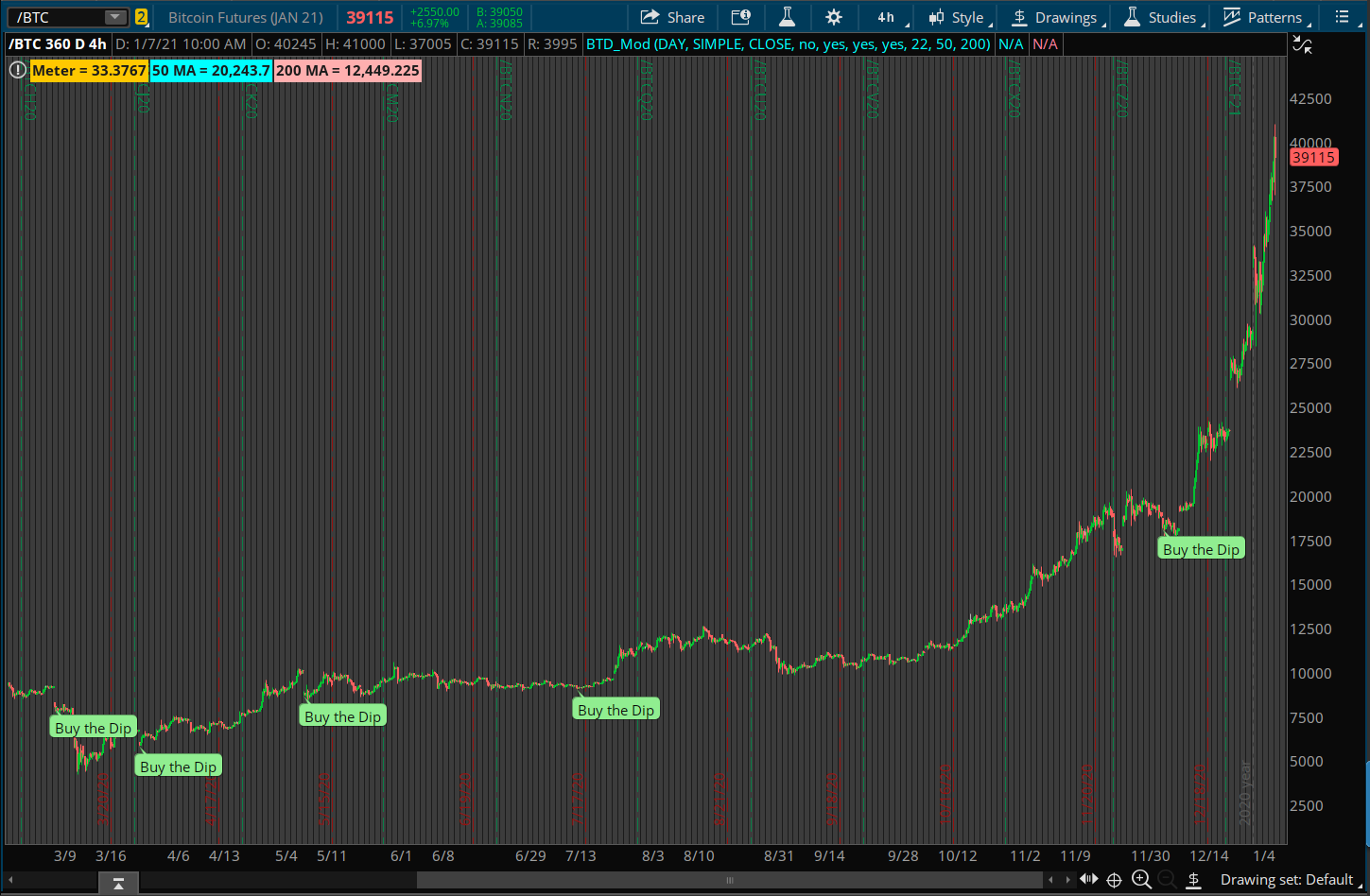Click the L: 37005 low value
Image resolution: width=1370 pixels, height=896 pixels.
(x=422, y=44)
